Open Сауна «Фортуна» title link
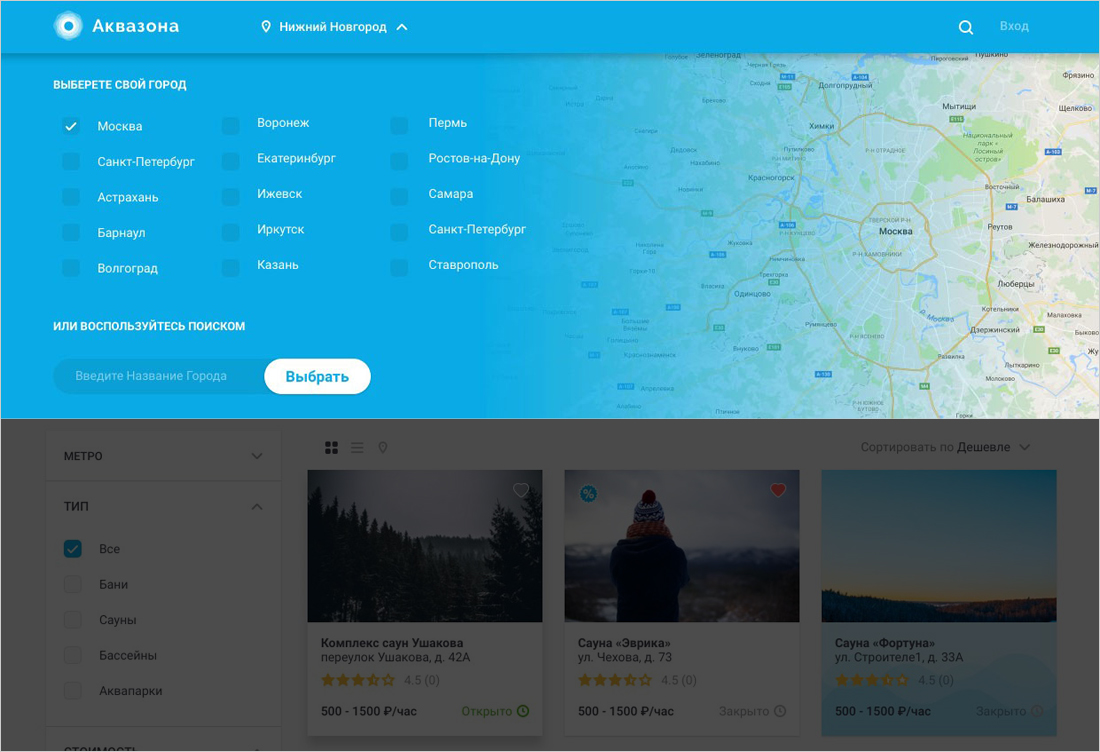The width and height of the screenshot is (1100, 752). tap(884, 643)
